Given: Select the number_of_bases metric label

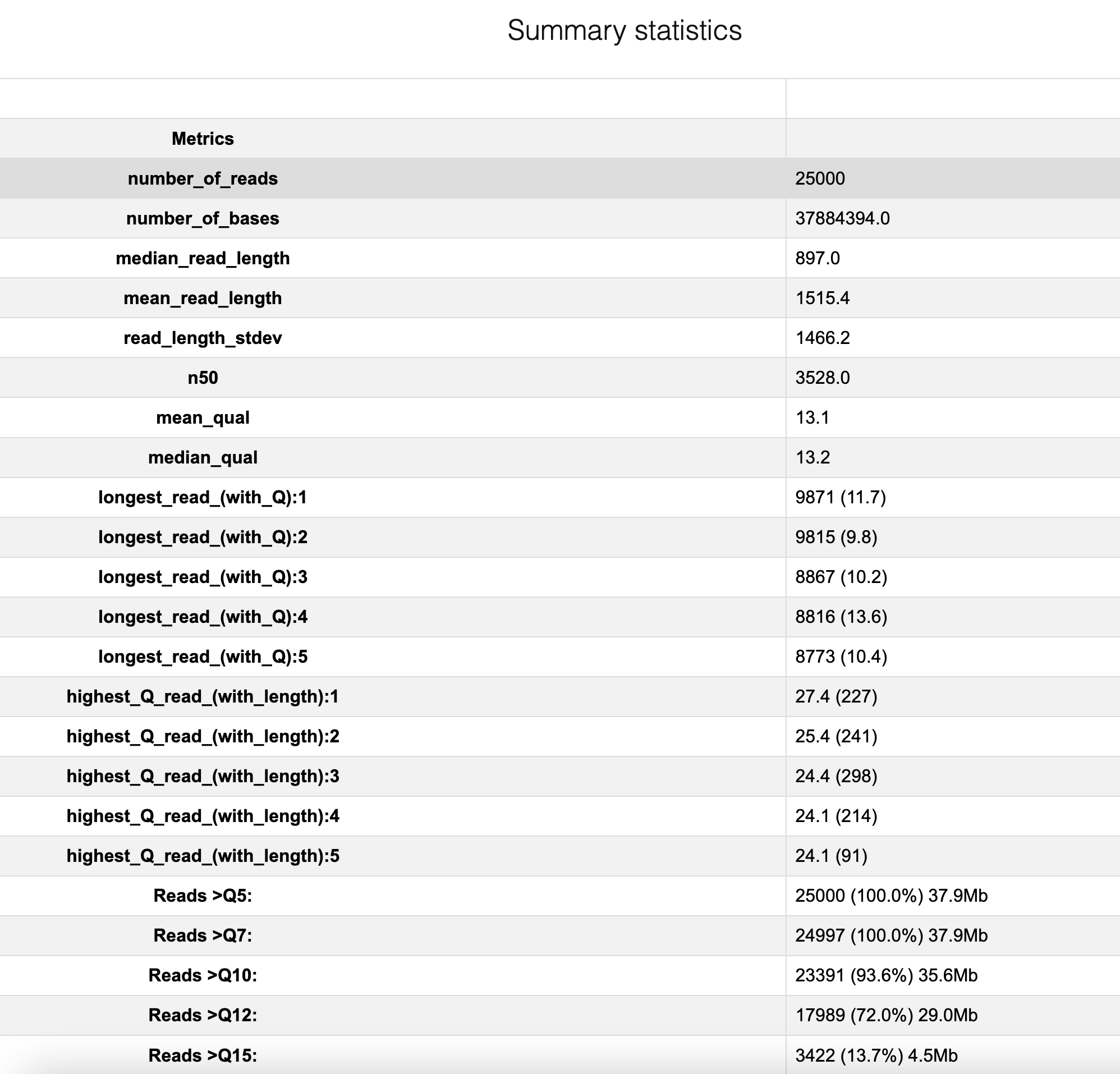Looking at the screenshot, I should pyautogui.click(x=203, y=218).
